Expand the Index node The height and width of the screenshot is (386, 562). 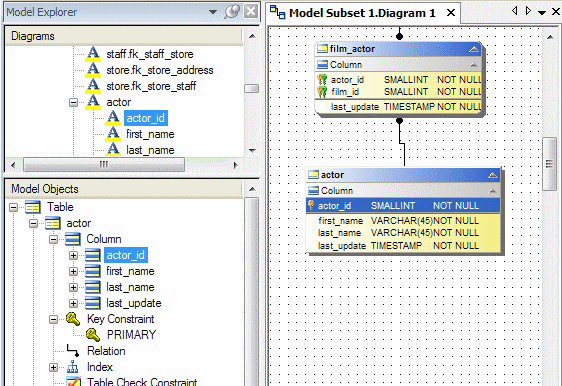[x=53, y=367]
